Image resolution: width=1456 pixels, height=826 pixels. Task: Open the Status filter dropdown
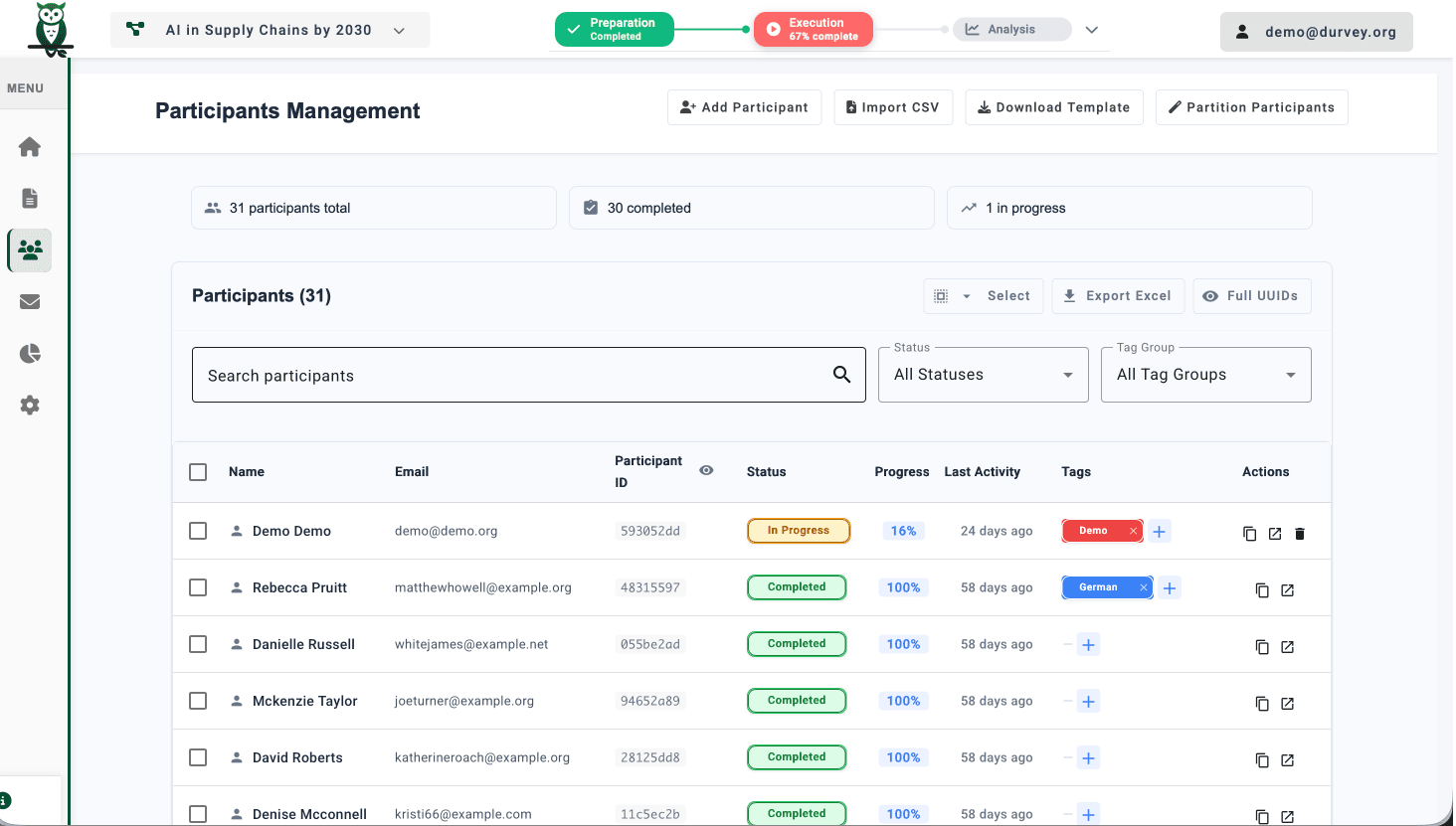click(982, 375)
